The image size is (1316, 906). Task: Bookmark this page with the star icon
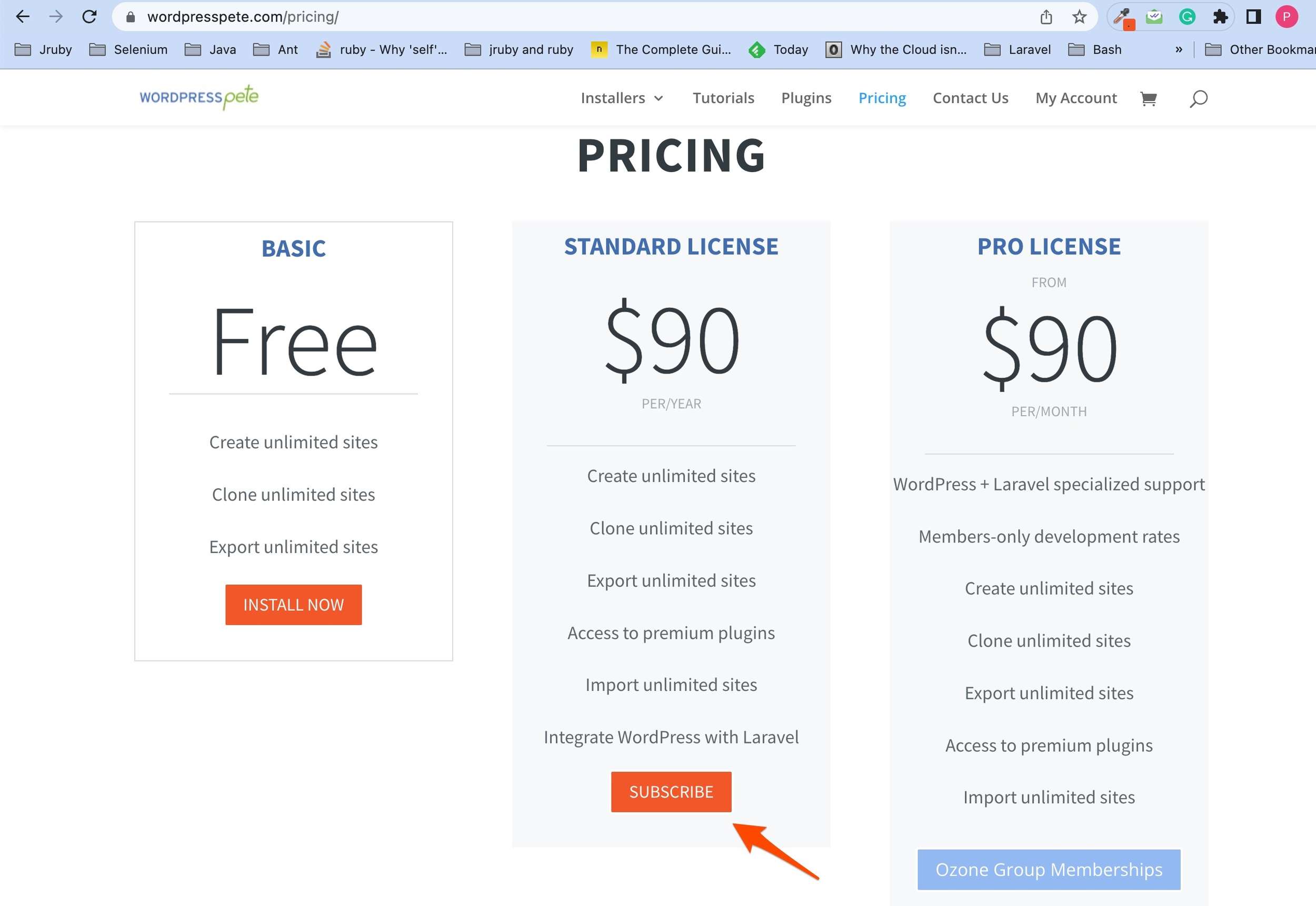pyautogui.click(x=1079, y=17)
